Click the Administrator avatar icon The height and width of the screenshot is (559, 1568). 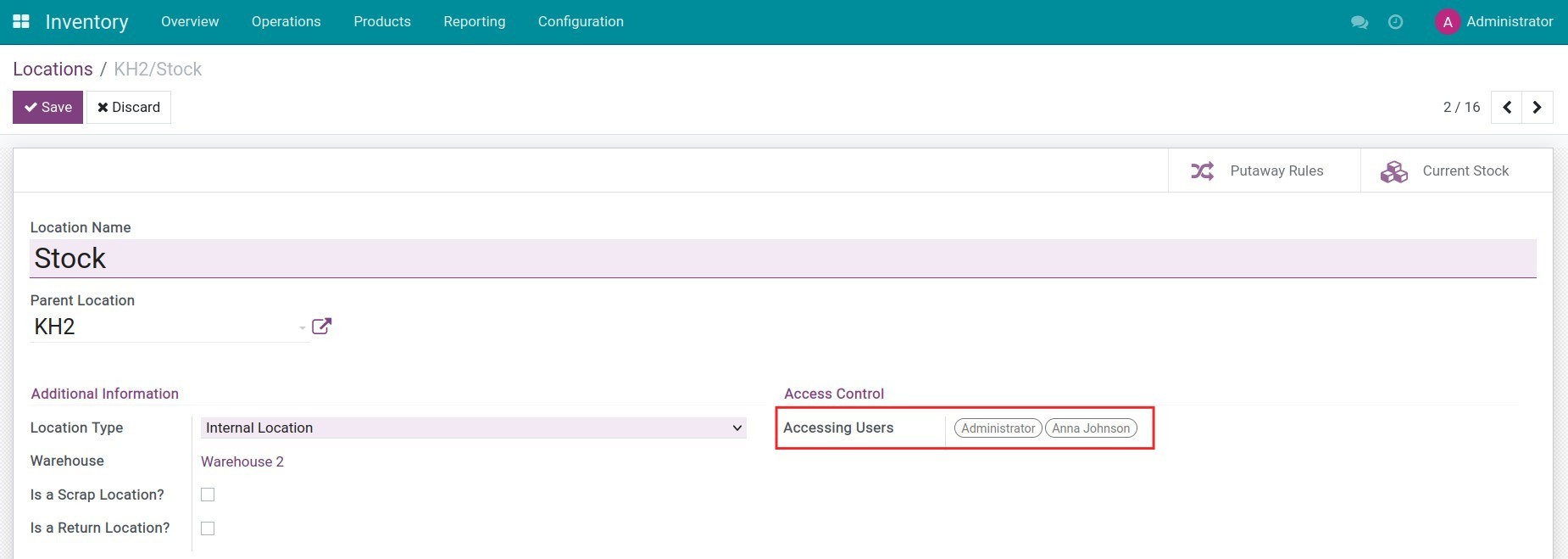1447,22
